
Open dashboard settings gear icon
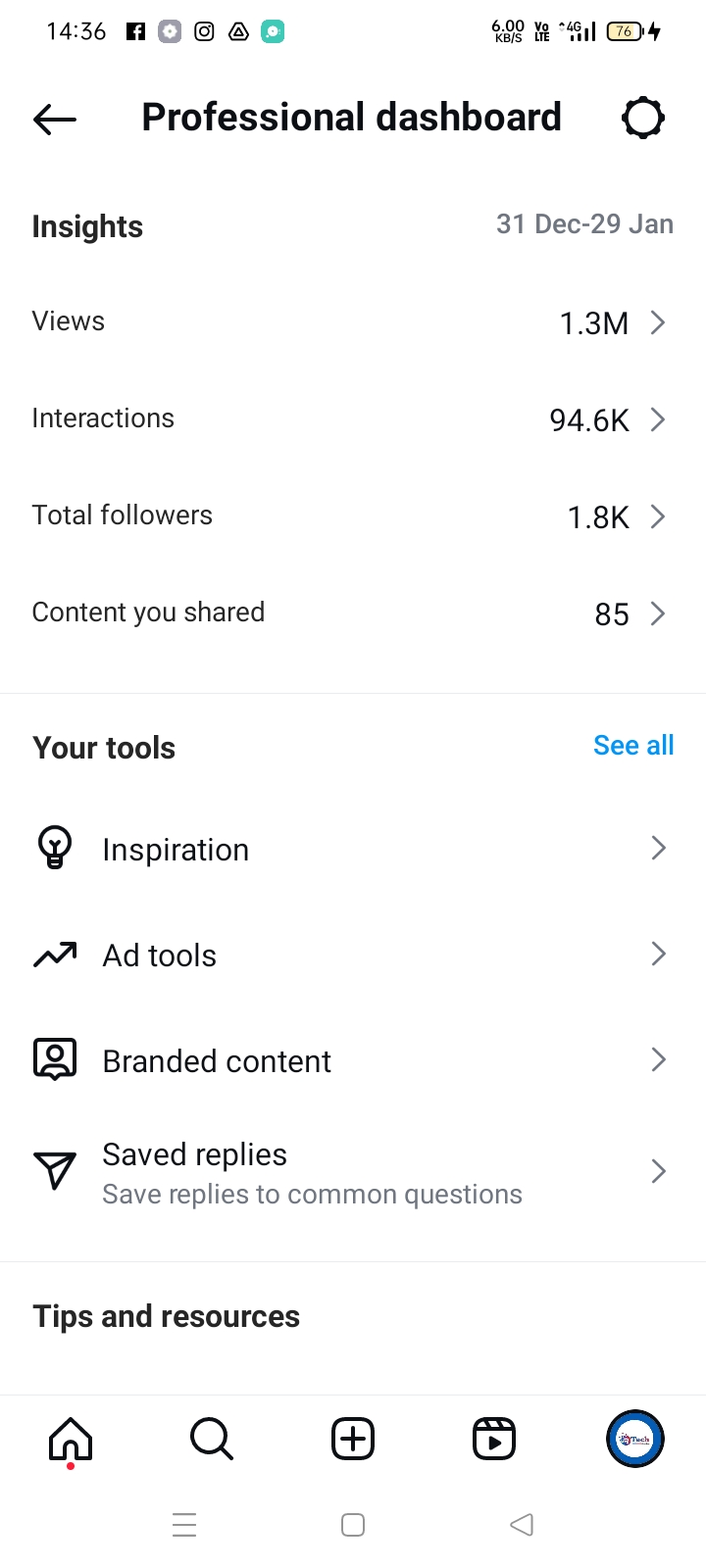coord(643,119)
